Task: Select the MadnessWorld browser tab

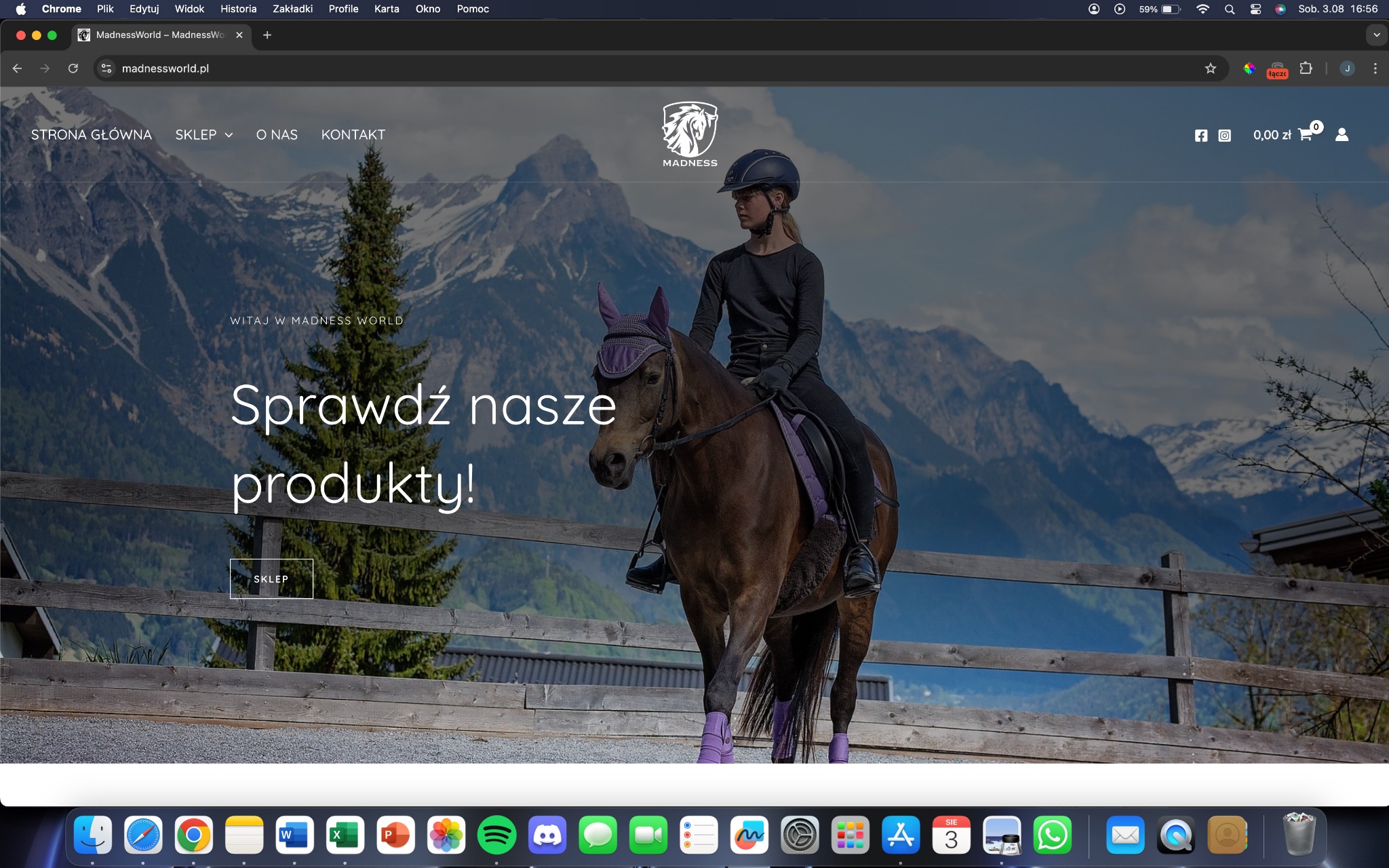Action: pyautogui.click(x=157, y=35)
